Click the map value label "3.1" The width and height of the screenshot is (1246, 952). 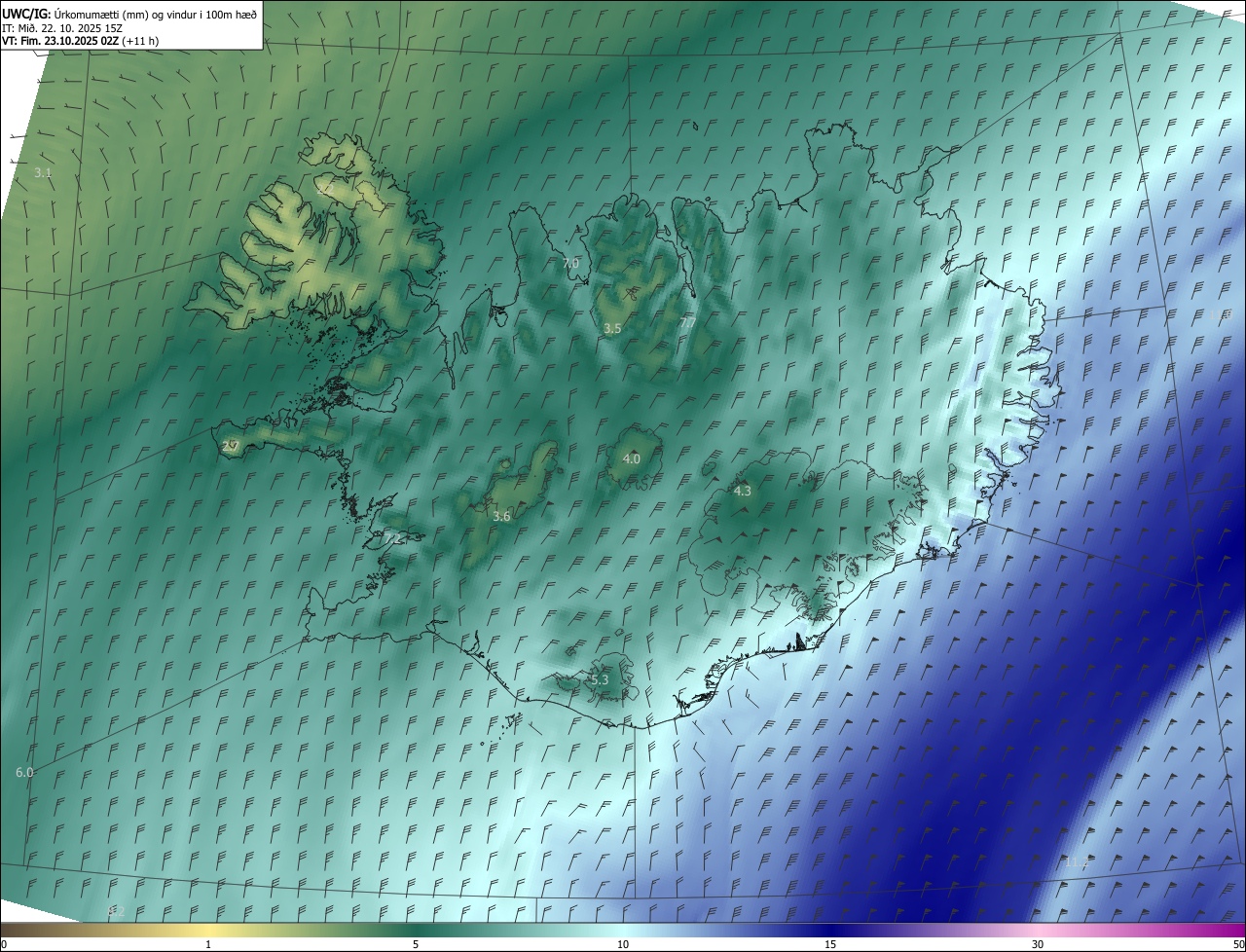[43, 172]
